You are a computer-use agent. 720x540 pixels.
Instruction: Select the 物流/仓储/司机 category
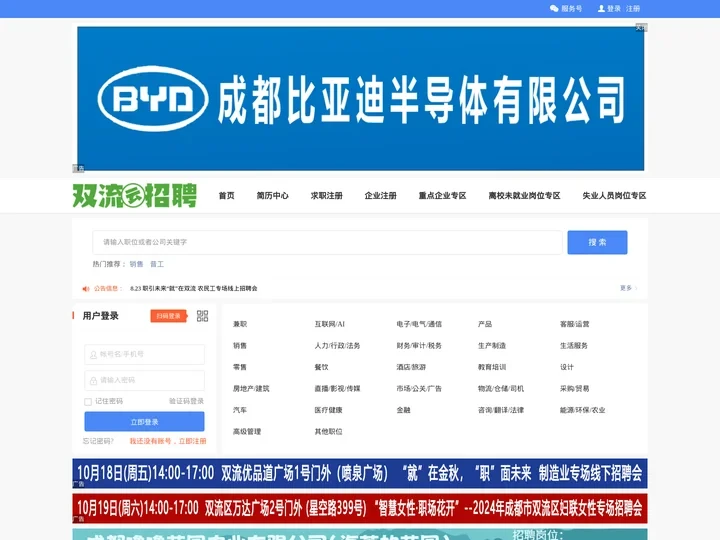[501, 388]
